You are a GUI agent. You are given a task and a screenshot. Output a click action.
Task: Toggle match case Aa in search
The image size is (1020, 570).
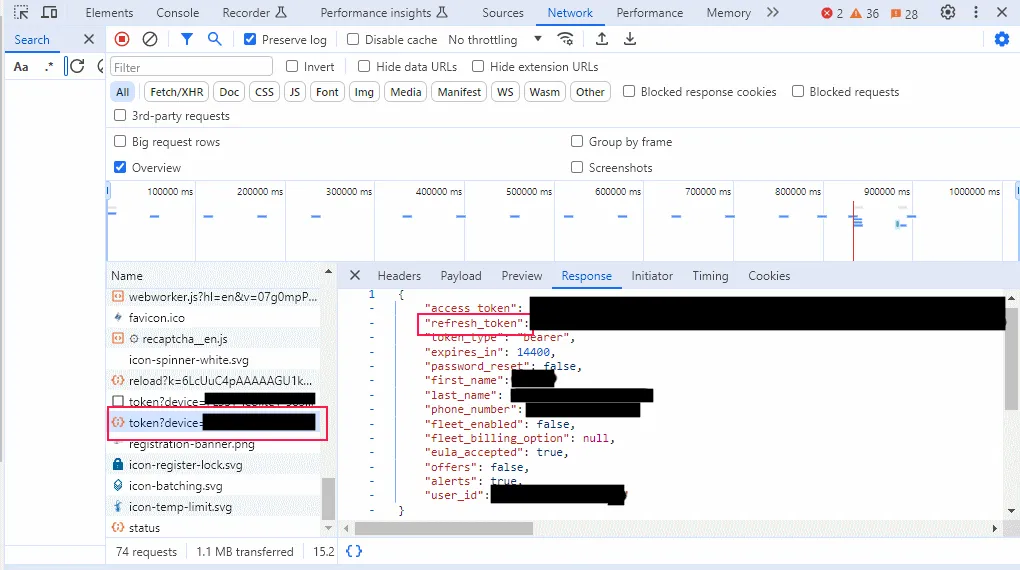click(x=21, y=66)
